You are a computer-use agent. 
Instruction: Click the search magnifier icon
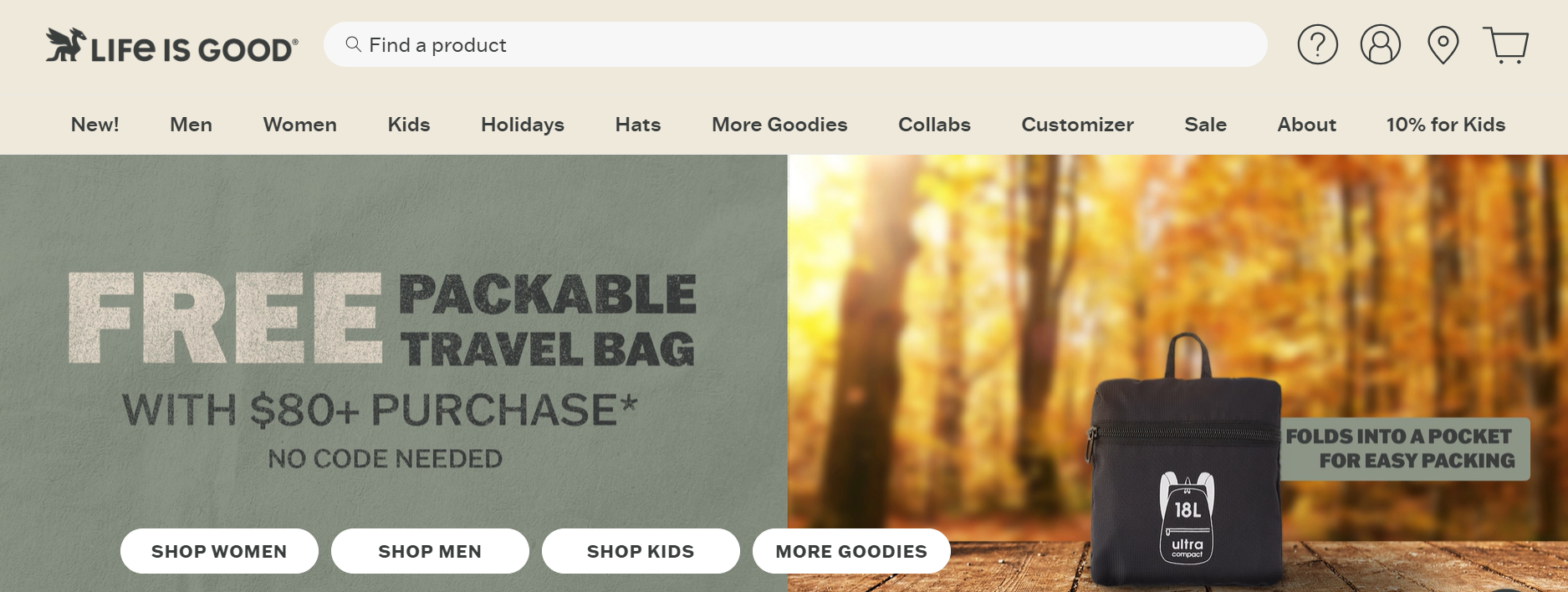(354, 44)
